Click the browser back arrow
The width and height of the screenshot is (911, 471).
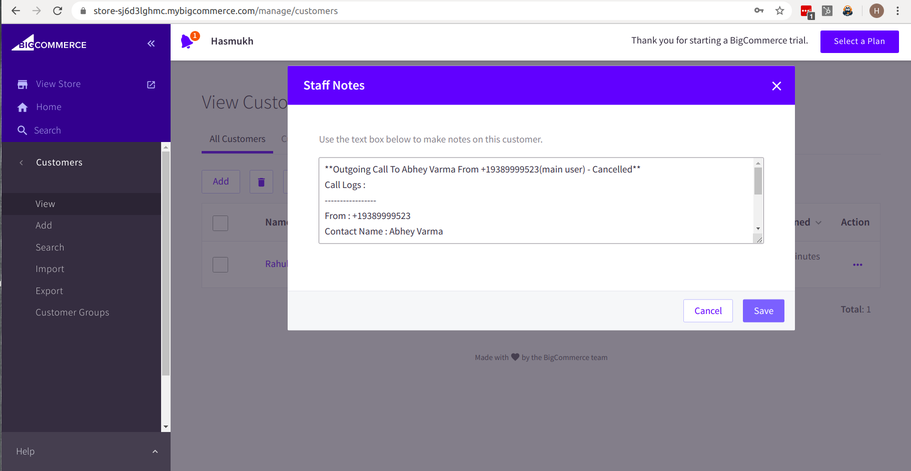point(16,10)
